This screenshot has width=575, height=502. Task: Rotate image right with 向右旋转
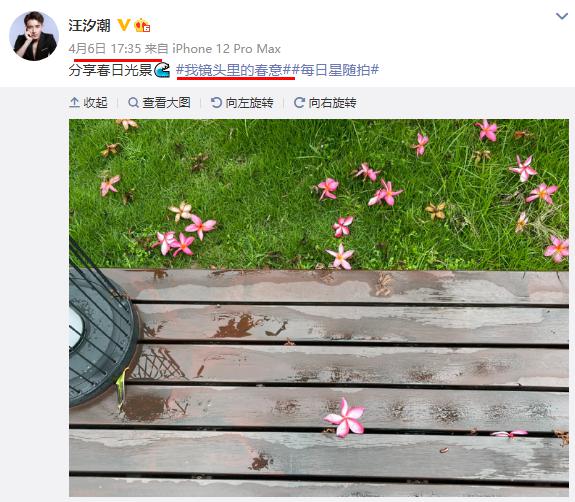point(325,103)
